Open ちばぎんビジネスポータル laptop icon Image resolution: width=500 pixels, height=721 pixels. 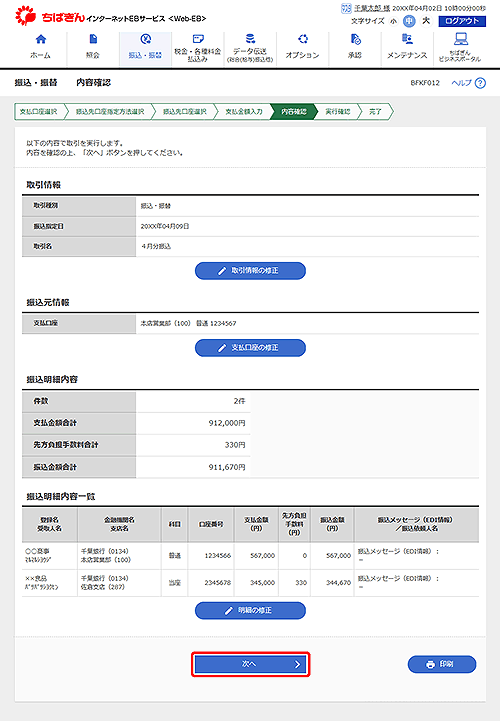[460, 39]
